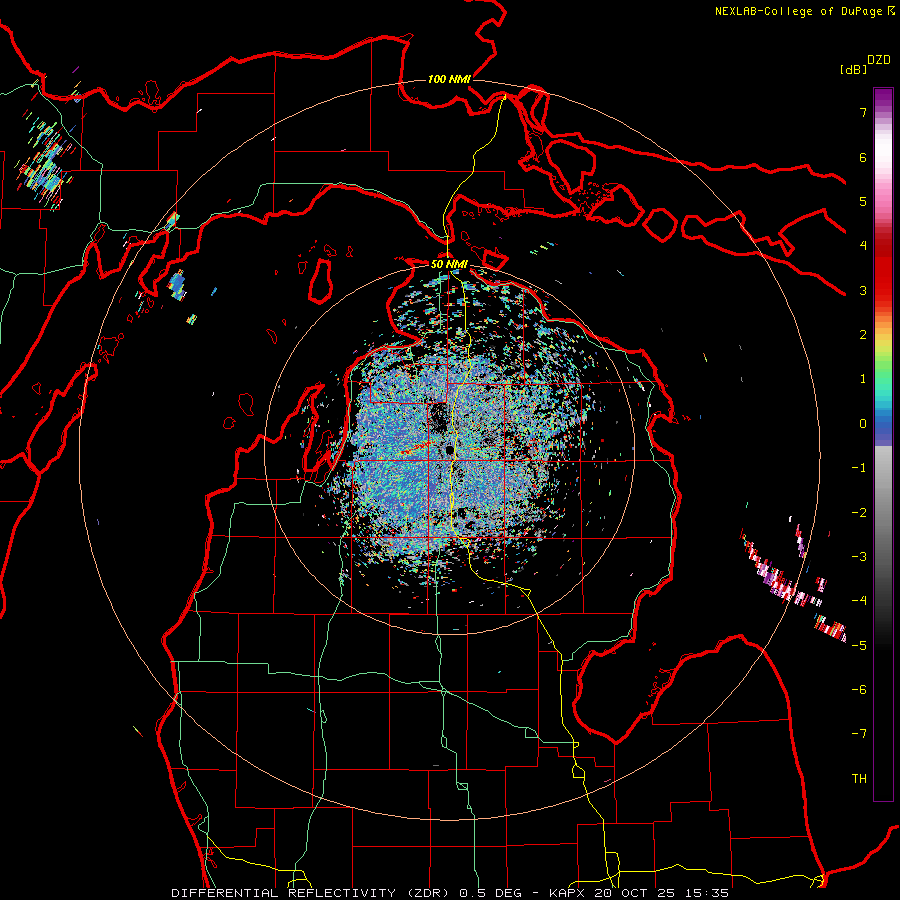Click the 0 value on the color scale
This screenshot has height=900, width=900.
[x=863, y=424]
